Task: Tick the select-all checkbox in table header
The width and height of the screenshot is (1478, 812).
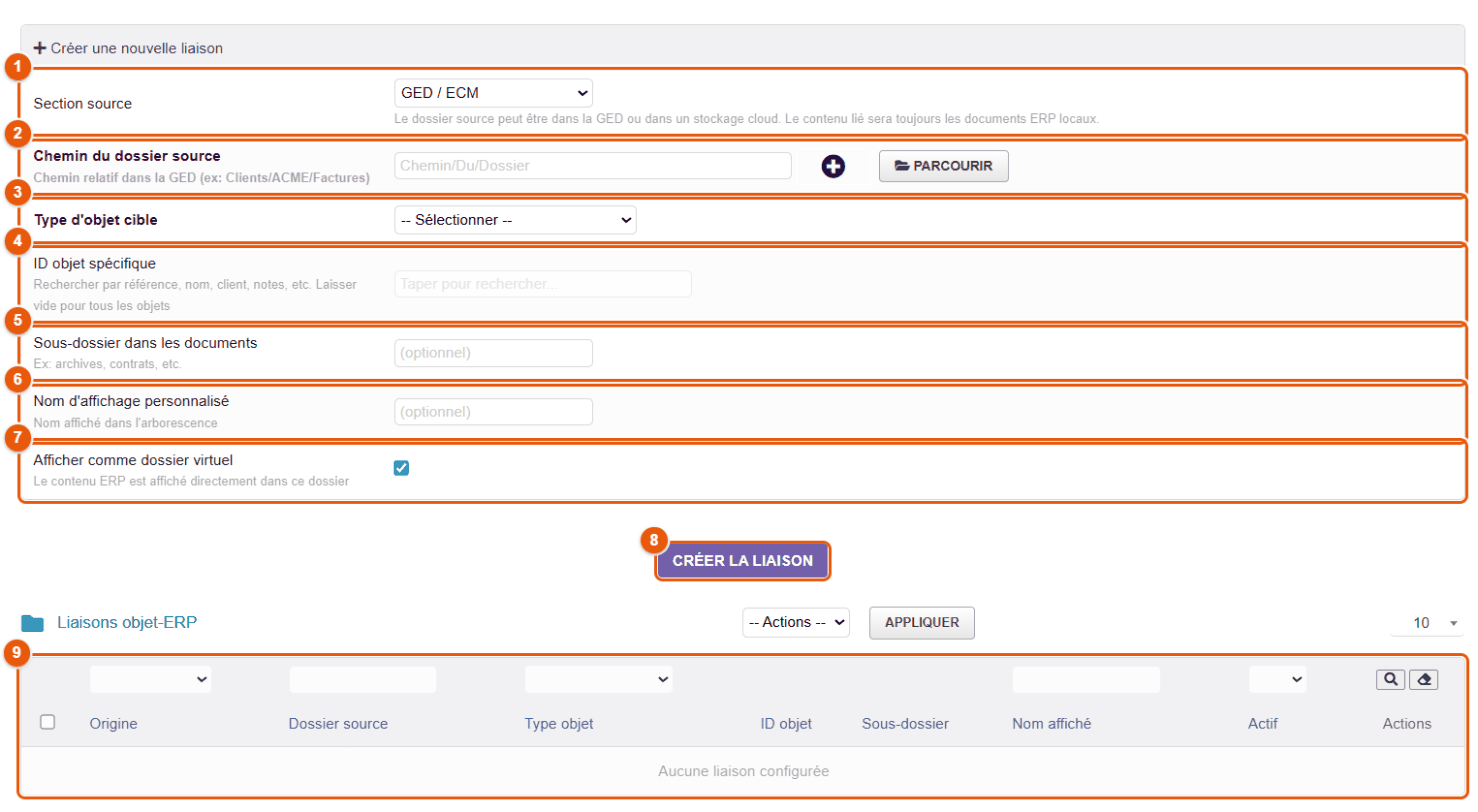Action: pos(47,722)
